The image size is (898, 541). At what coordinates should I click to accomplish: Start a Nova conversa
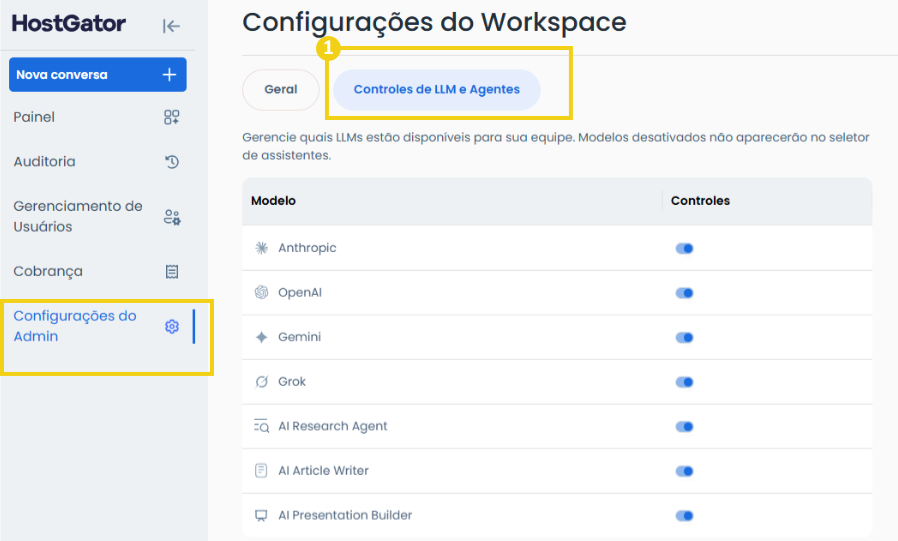(x=98, y=74)
